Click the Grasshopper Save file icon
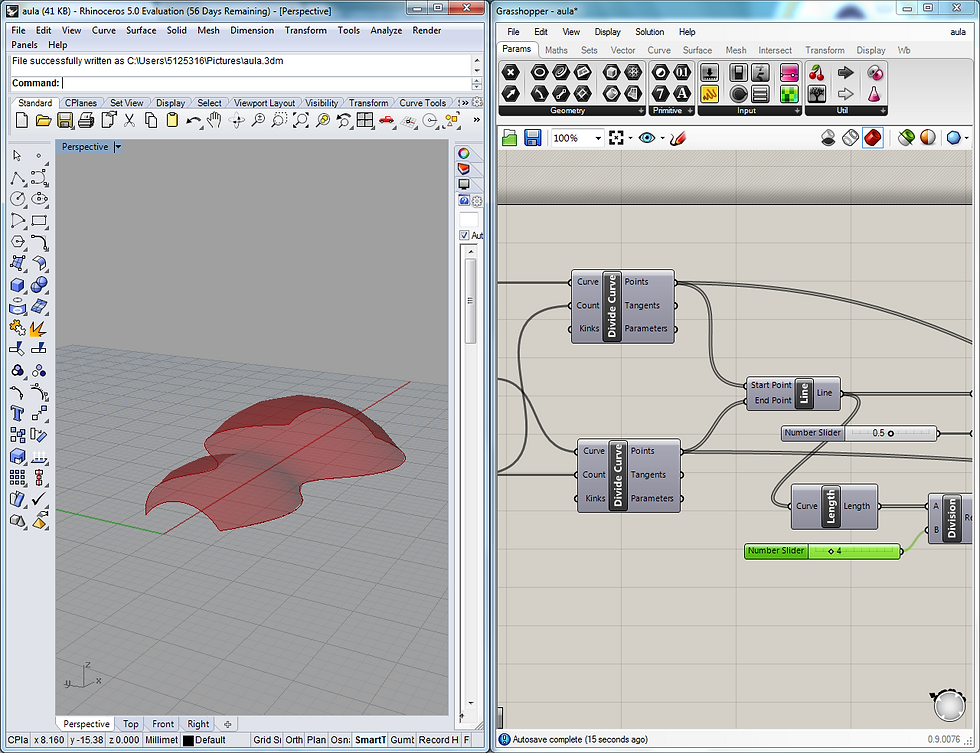The image size is (980, 753). click(x=532, y=138)
